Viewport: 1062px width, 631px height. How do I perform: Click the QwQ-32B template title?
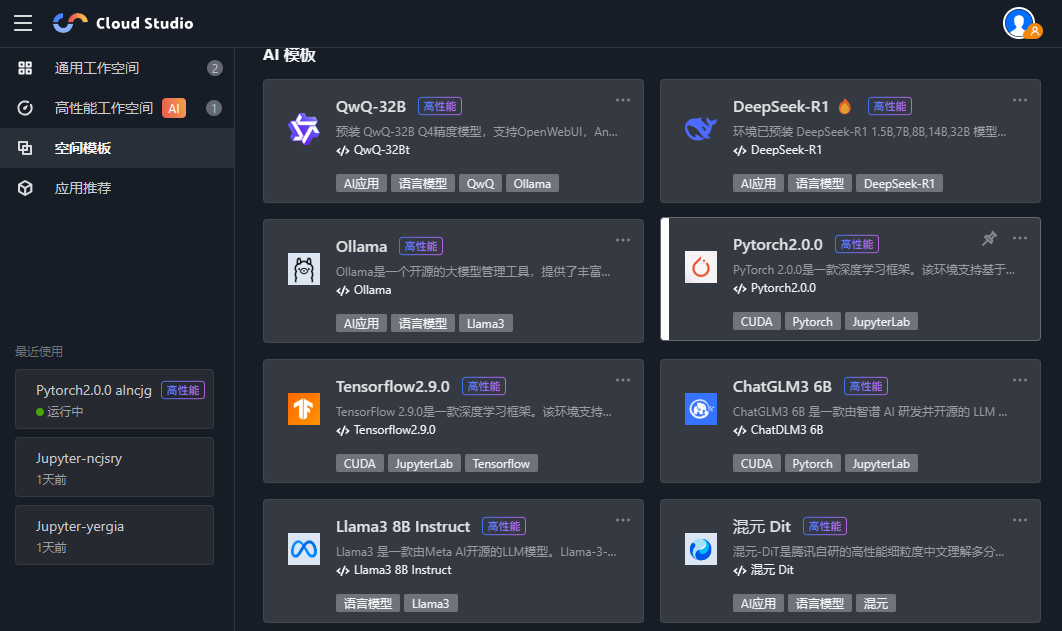click(x=370, y=106)
